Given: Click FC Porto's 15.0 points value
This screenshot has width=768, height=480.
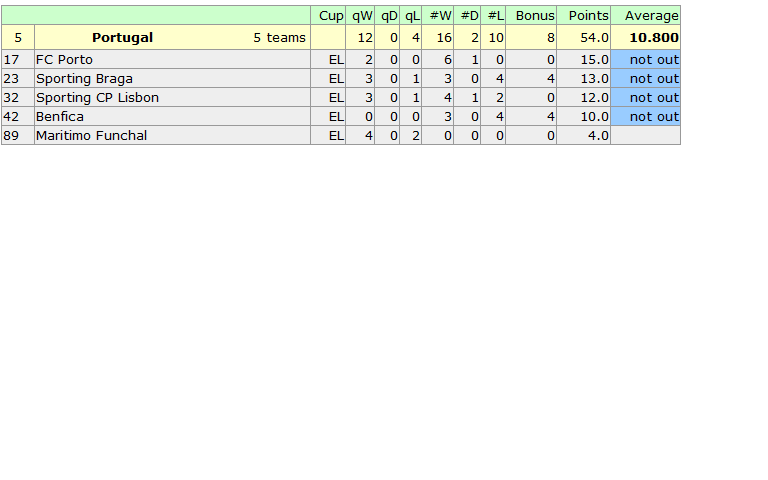Looking at the screenshot, I should coord(594,59).
